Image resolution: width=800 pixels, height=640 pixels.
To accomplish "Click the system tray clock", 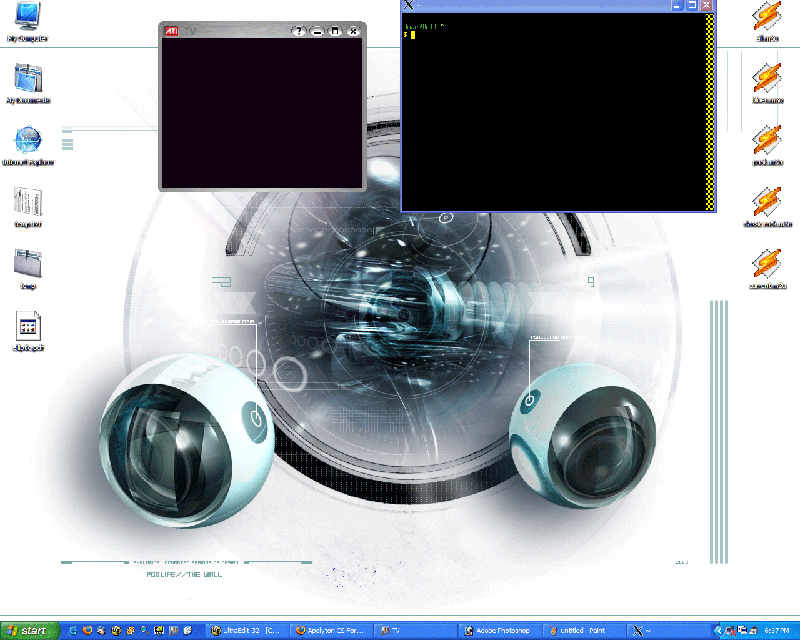I will click(776, 630).
